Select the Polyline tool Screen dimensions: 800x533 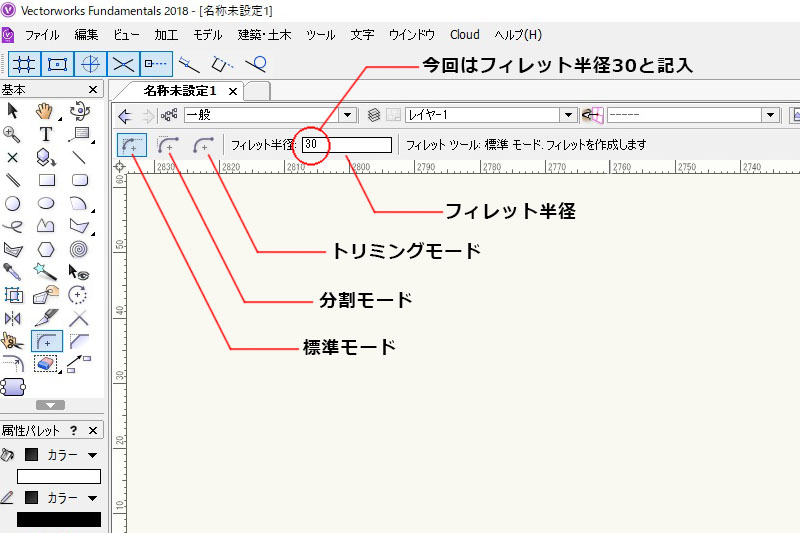(x=45, y=226)
